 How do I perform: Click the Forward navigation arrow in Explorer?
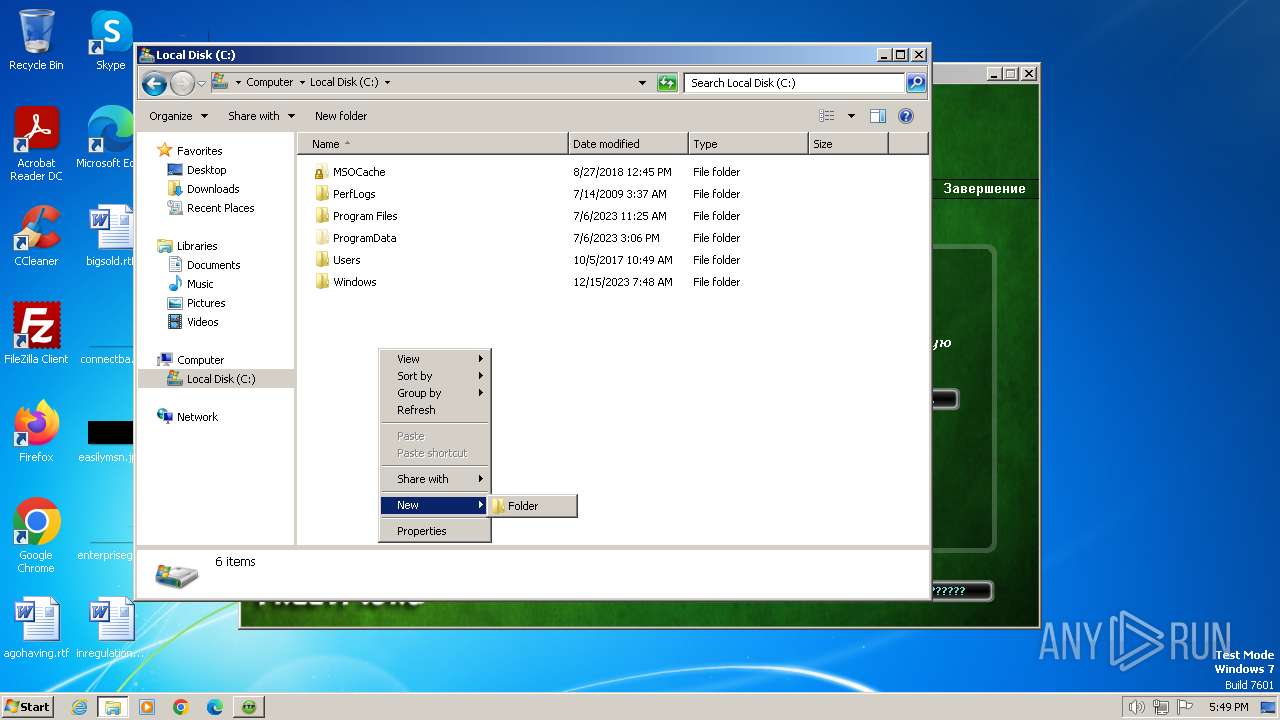click(x=182, y=83)
